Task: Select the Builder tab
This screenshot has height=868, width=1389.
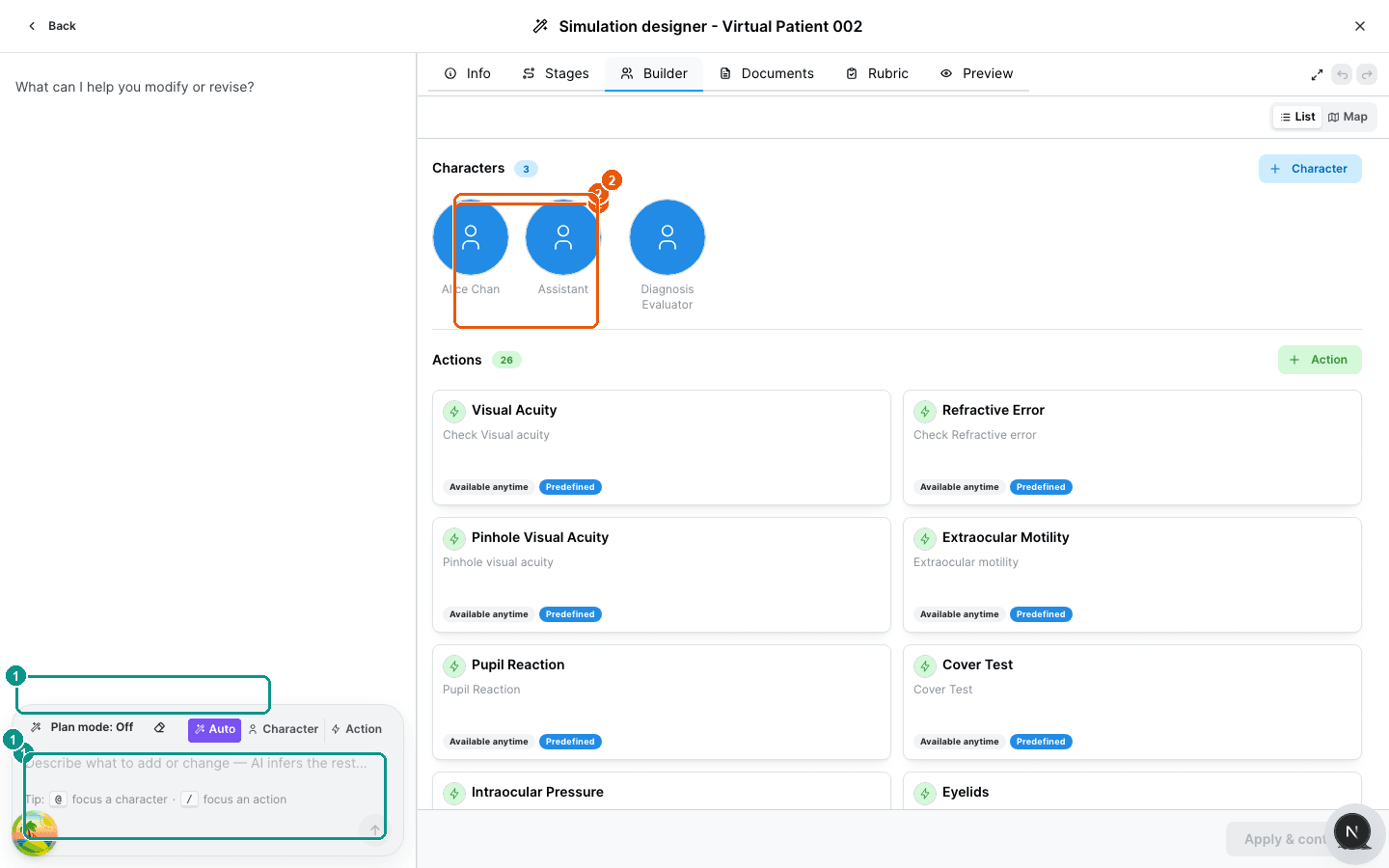Action: coord(654,73)
